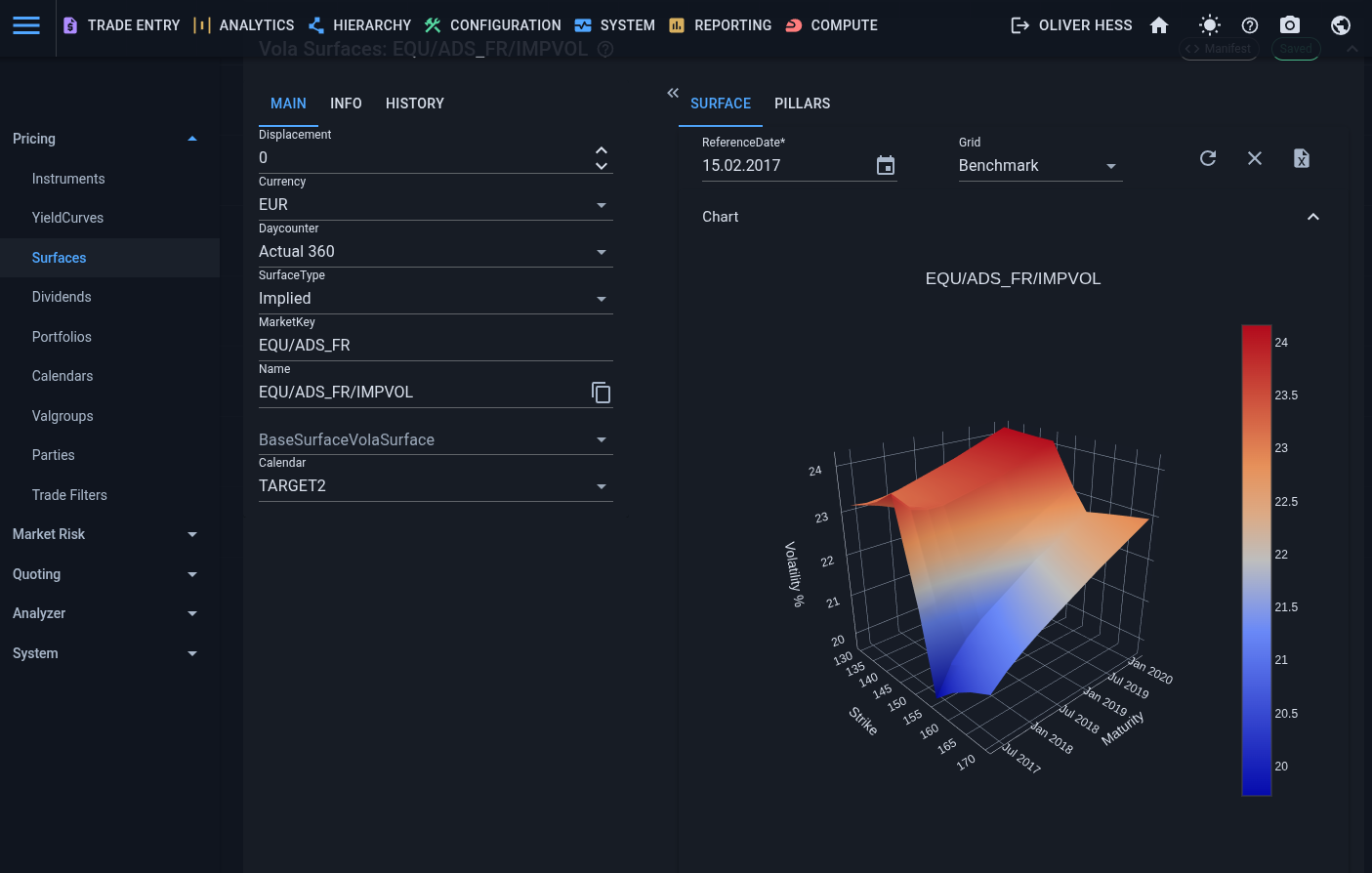Open the Analytics menu
The width and height of the screenshot is (1372, 873).
243,25
